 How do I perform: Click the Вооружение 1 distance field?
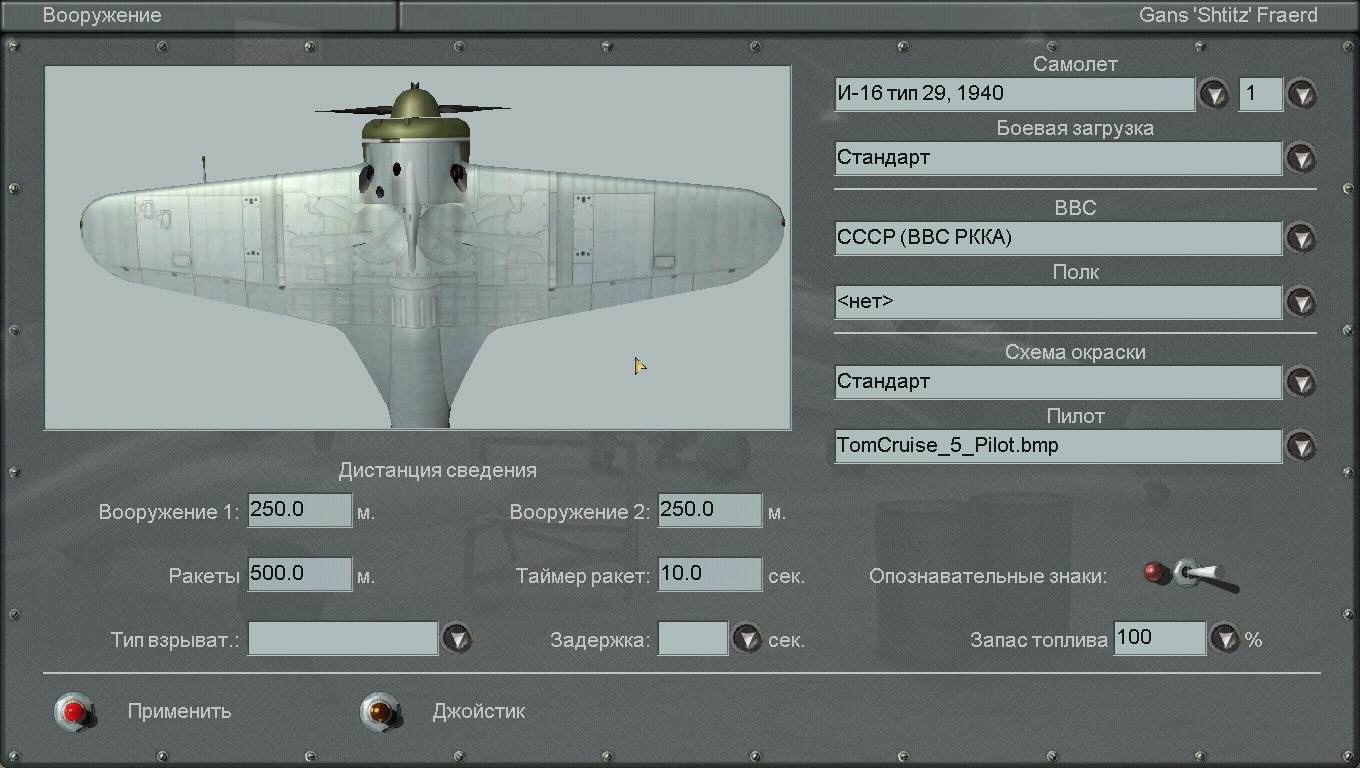click(x=300, y=510)
